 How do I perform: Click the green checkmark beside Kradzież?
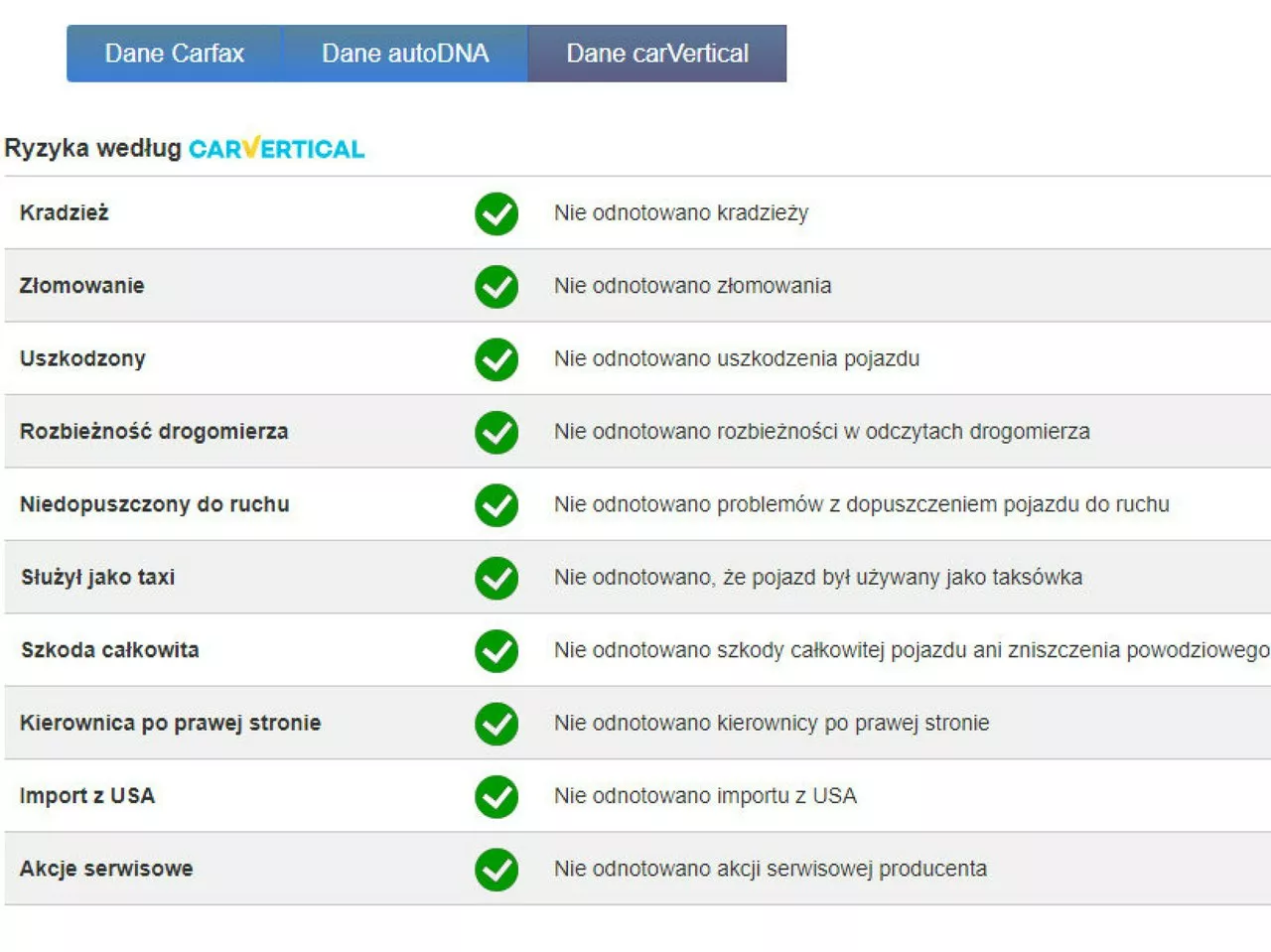point(495,213)
